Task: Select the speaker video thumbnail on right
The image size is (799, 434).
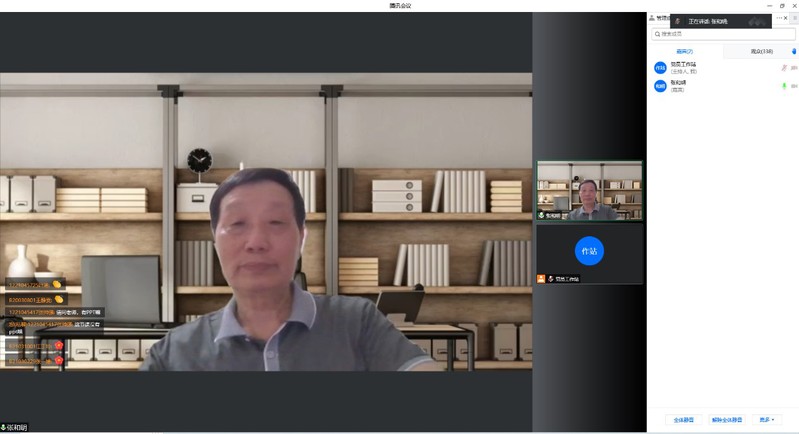Action: (x=589, y=190)
